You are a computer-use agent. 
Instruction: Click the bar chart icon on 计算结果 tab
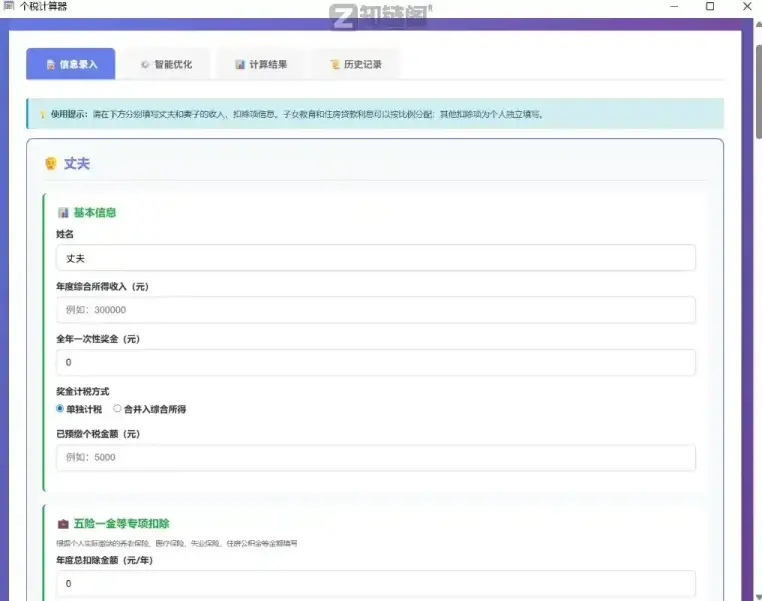point(240,65)
